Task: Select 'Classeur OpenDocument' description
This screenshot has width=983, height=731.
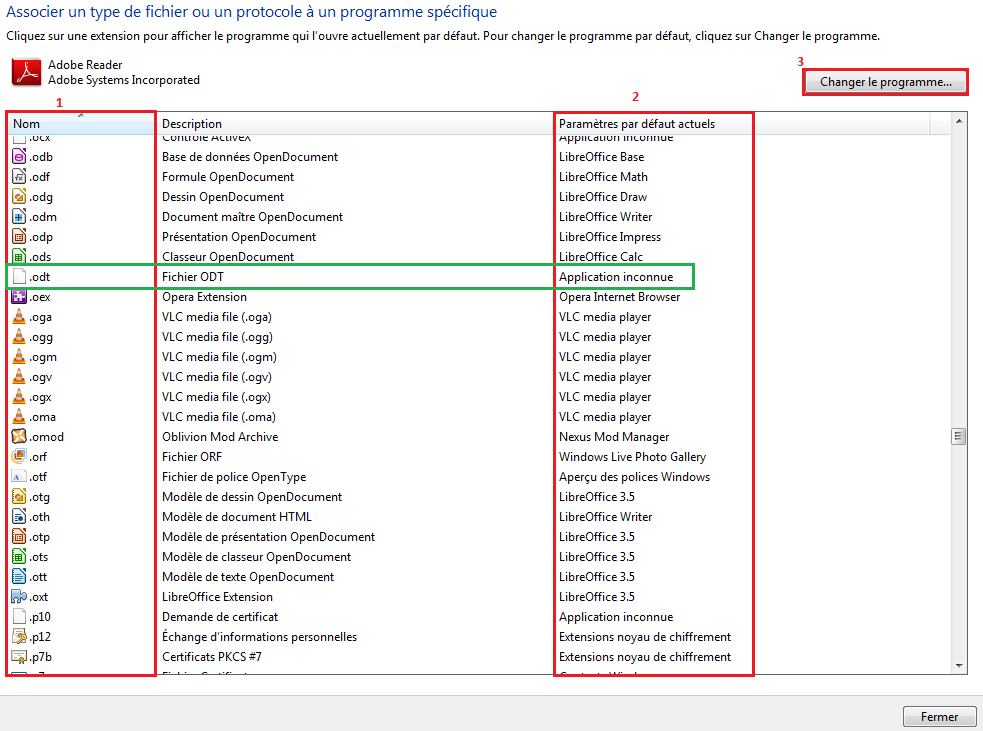Action: [x=228, y=256]
